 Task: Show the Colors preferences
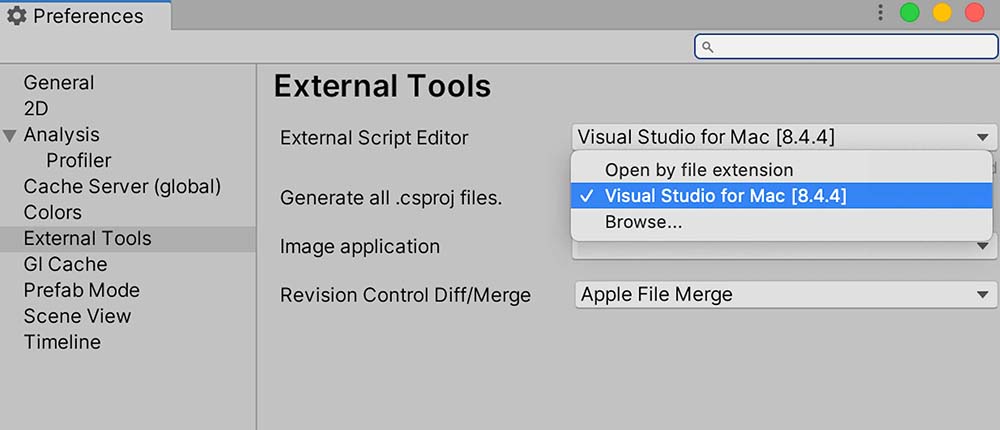point(53,213)
